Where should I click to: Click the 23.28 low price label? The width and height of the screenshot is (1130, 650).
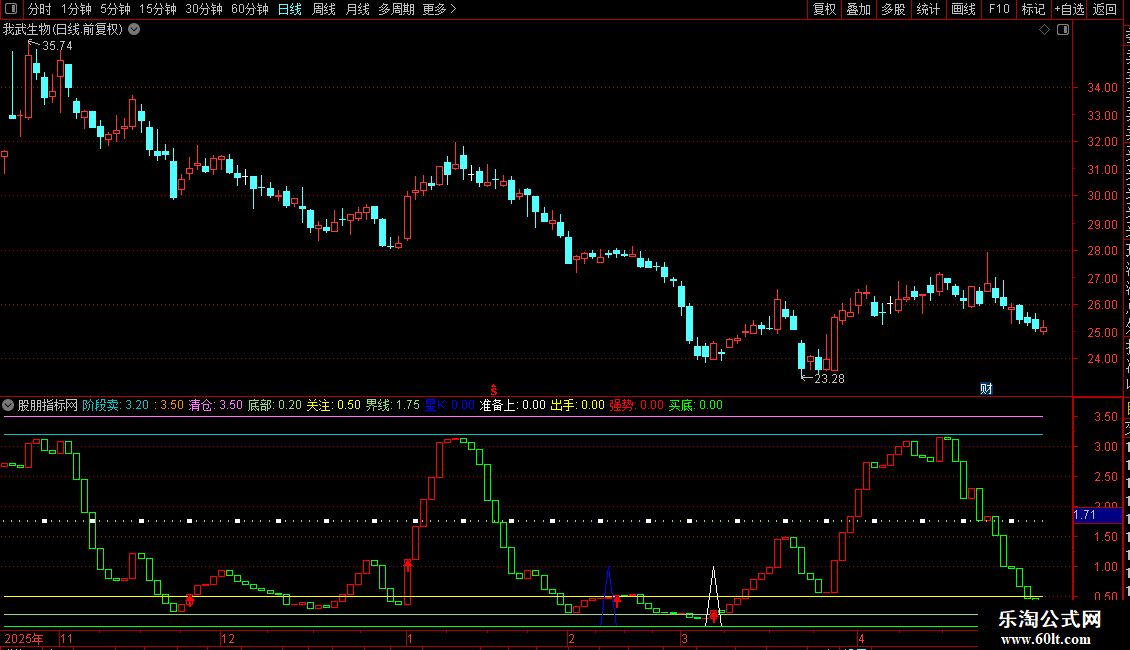[829, 378]
